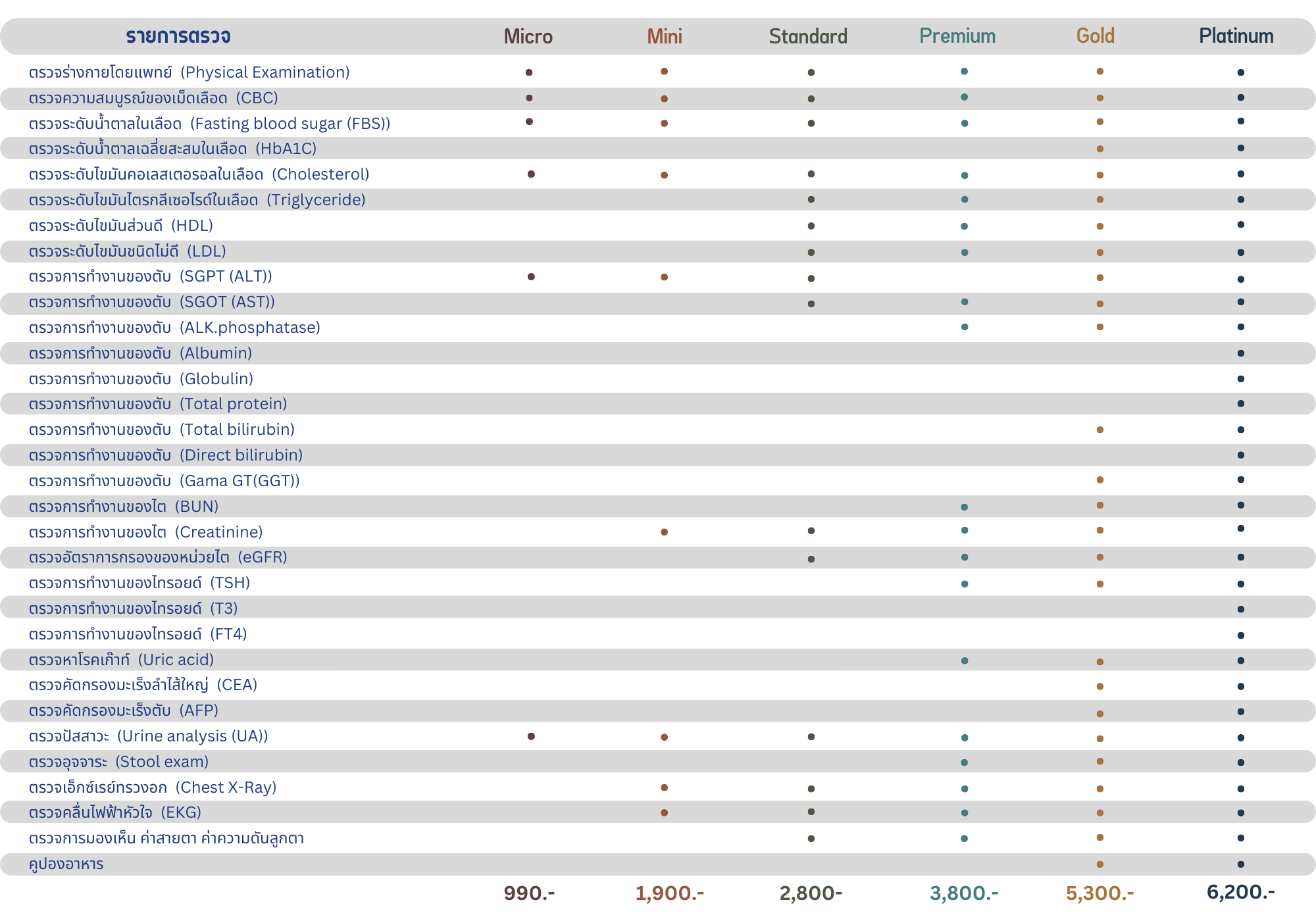Screen dimensions: 1316x921
Task: Click the 2,800- Standard price
Action: (x=811, y=893)
